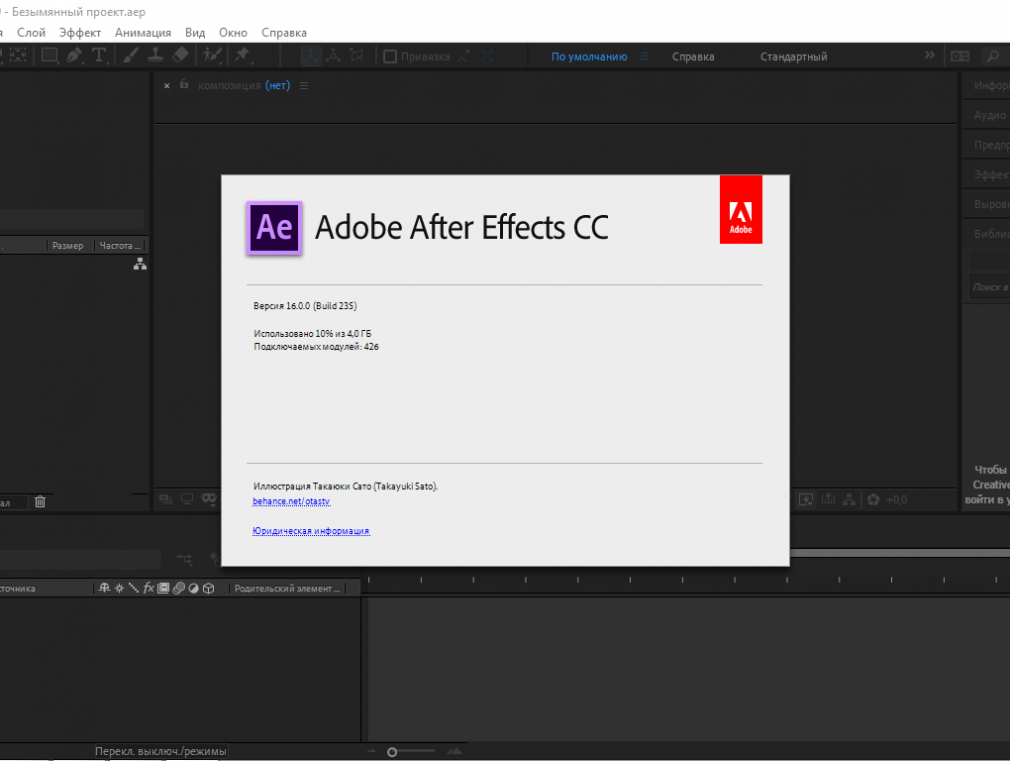Choose the View Axis mode icon
Image resolution: width=1010 pixels, height=761 pixels.
356,56
